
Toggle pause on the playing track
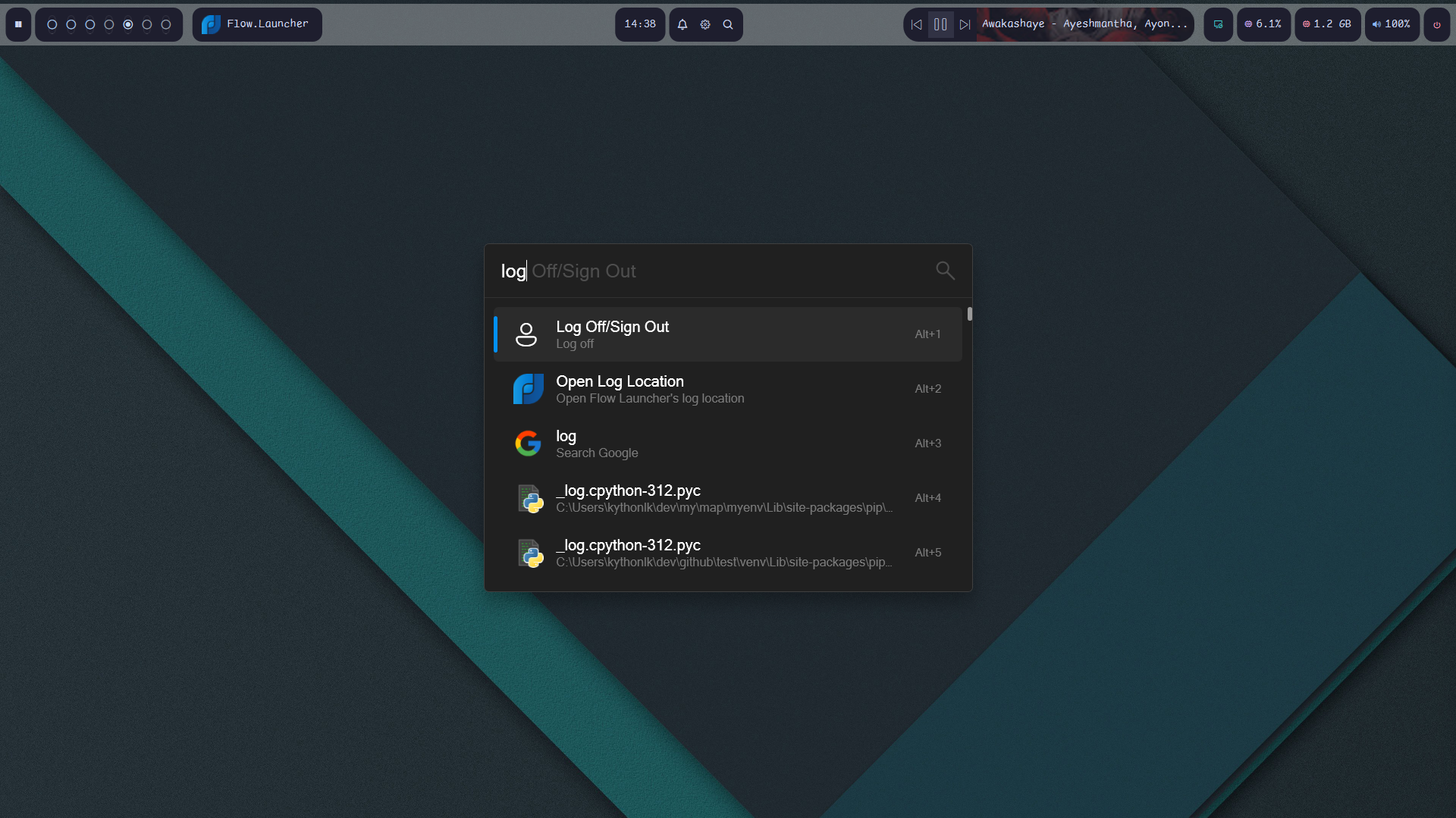pos(940,24)
